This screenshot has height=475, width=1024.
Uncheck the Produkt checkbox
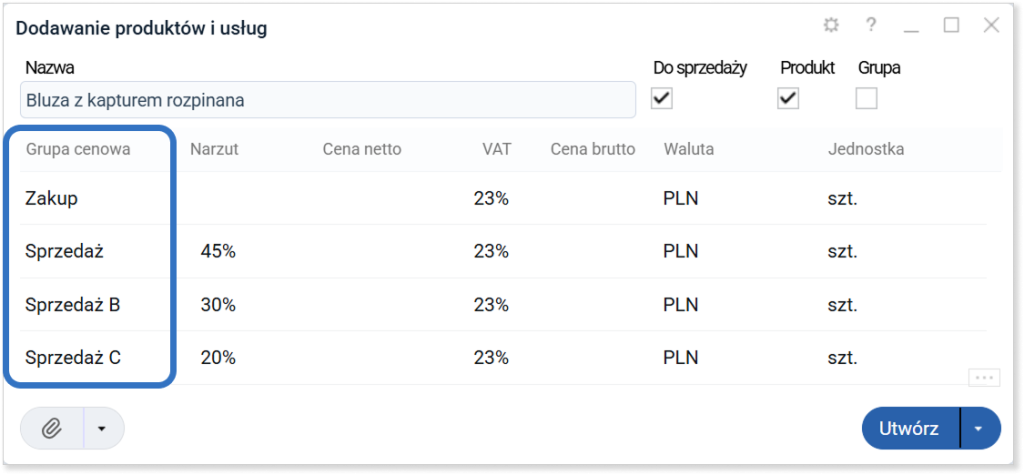coord(788,99)
